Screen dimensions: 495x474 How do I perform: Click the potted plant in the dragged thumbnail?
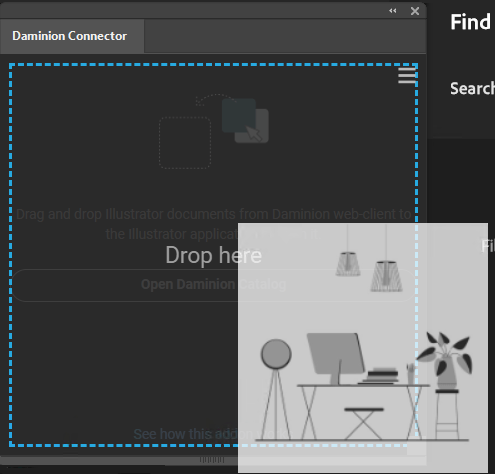[445, 361]
